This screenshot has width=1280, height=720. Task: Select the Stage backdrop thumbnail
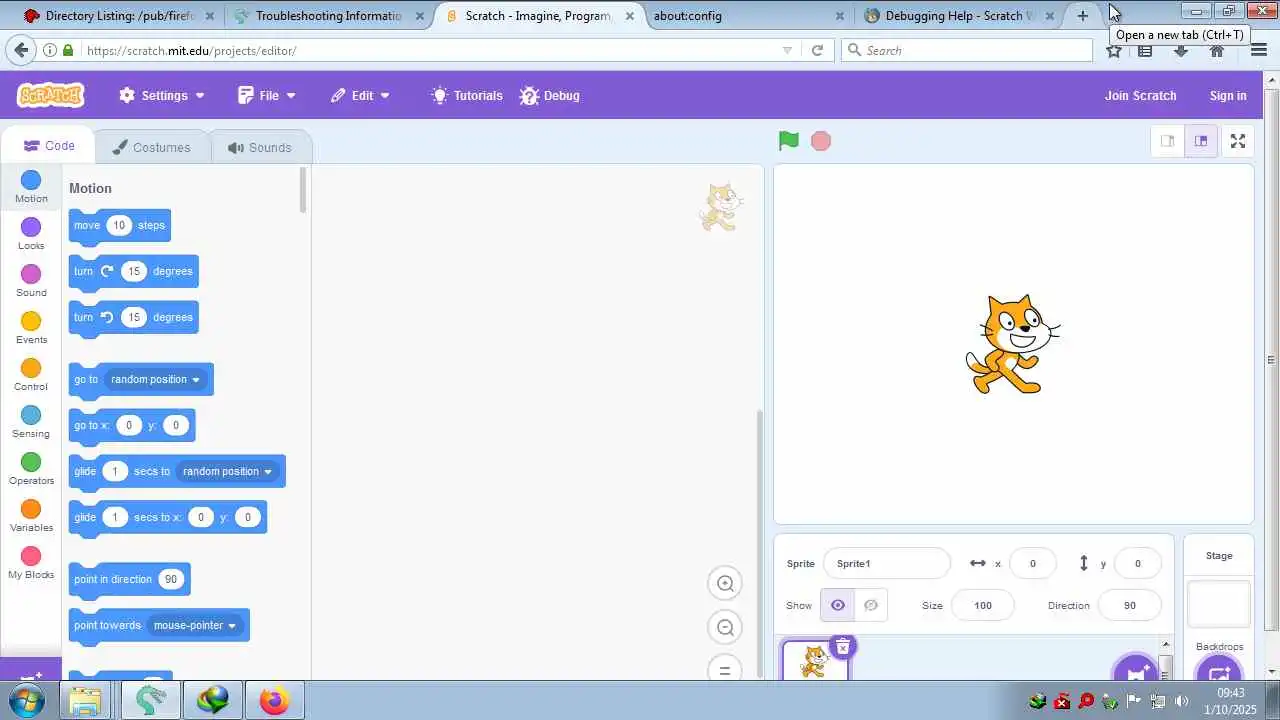1219,604
